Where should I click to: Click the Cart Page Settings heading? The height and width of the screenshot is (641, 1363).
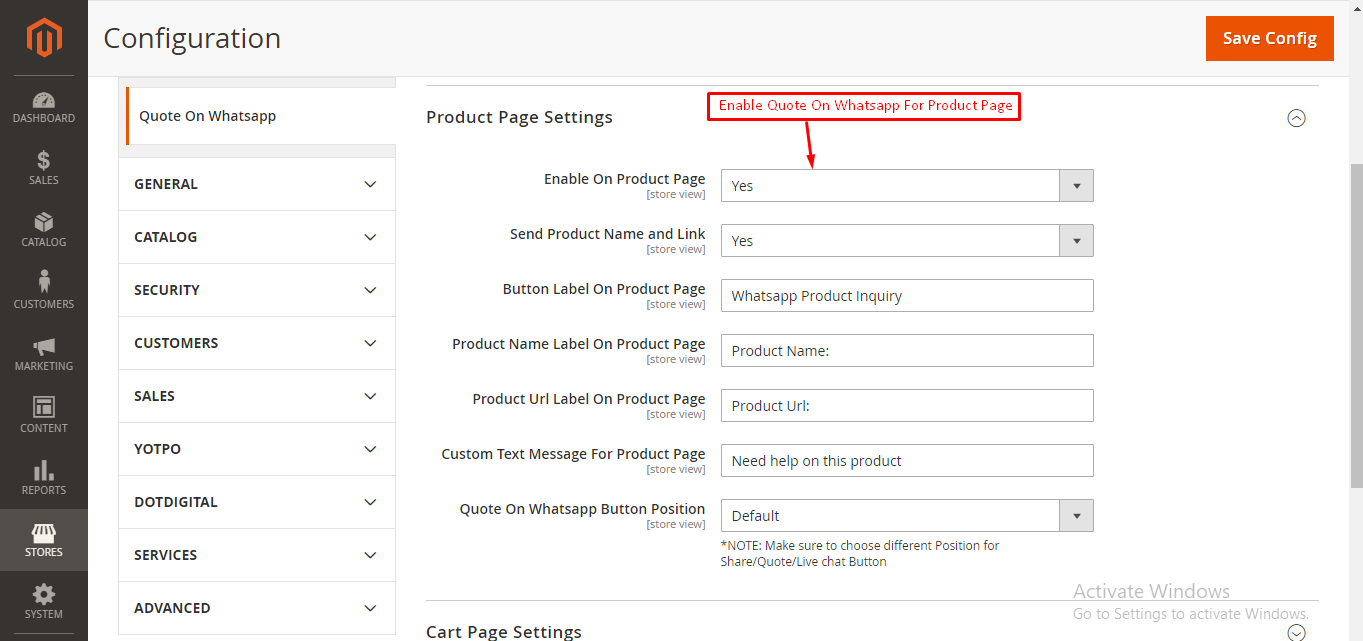504,632
